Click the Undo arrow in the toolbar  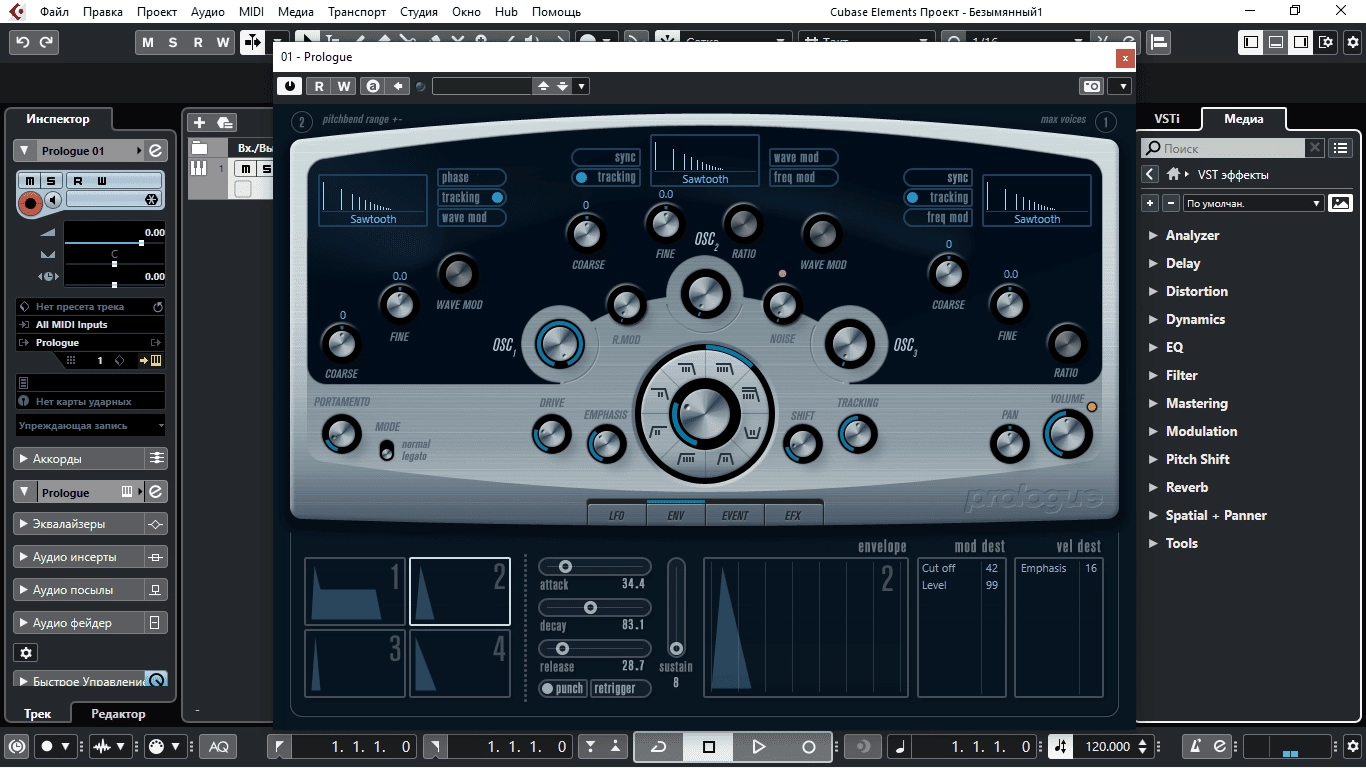pyautogui.click(x=22, y=42)
